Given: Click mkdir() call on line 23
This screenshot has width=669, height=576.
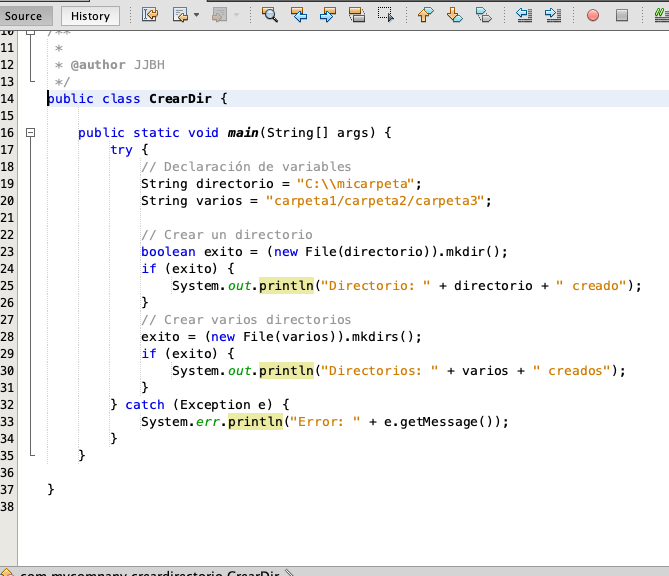Looking at the screenshot, I should 472,252.
